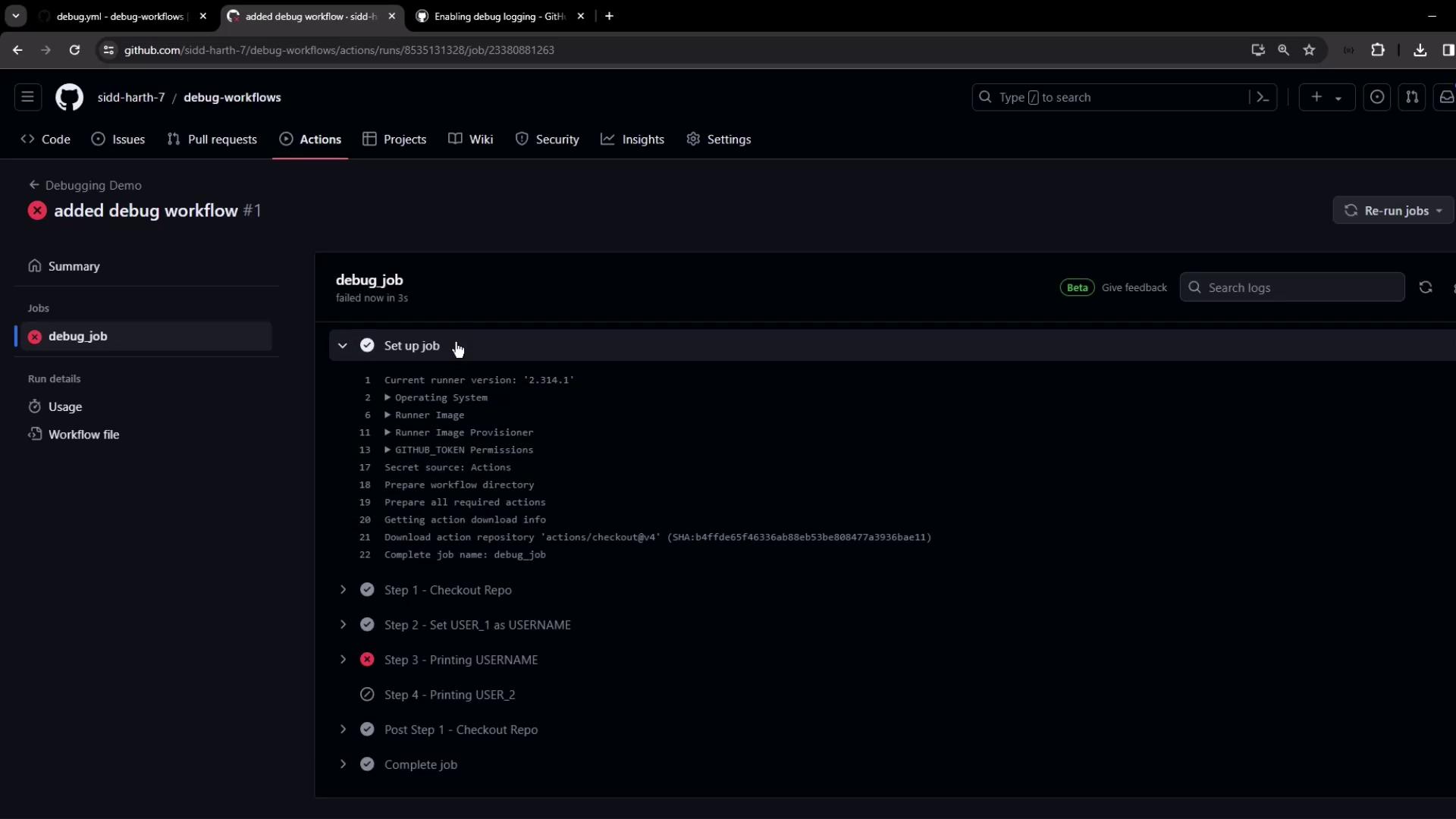Open browser extensions puzzle icon
Viewport: 1456px width, 819px height.
[x=1378, y=50]
